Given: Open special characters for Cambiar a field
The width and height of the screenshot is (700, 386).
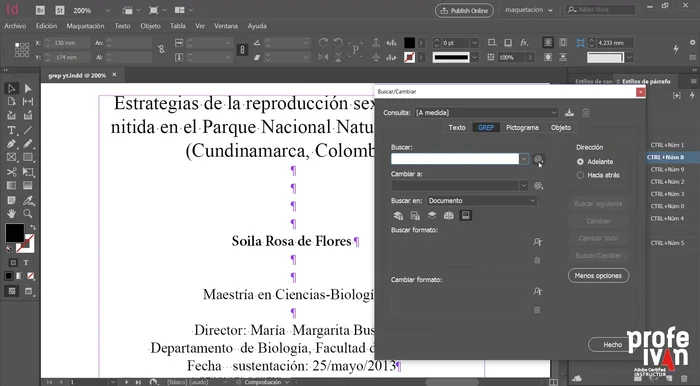Looking at the screenshot, I should click(x=538, y=186).
